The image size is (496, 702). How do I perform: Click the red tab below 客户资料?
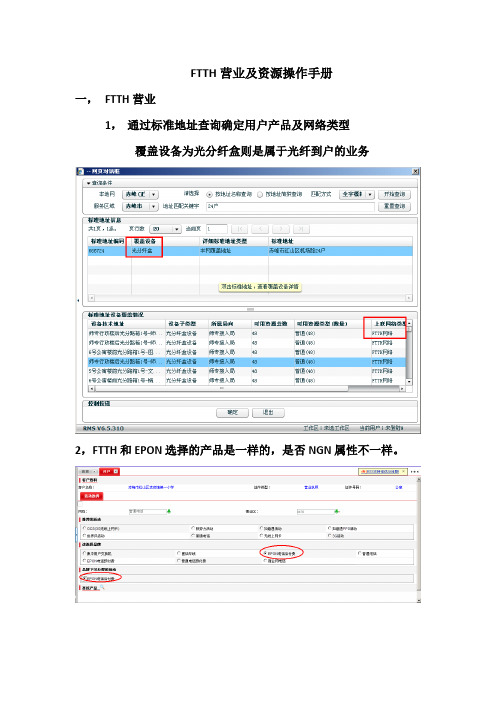(92, 496)
